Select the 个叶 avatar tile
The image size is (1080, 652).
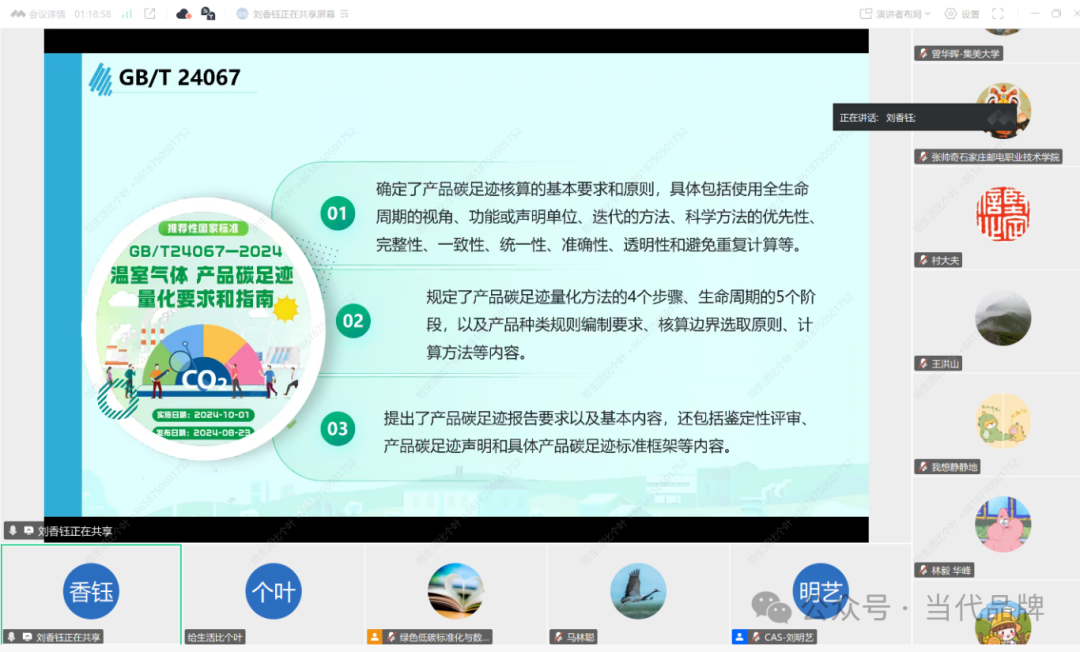pyautogui.click(x=273, y=591)
